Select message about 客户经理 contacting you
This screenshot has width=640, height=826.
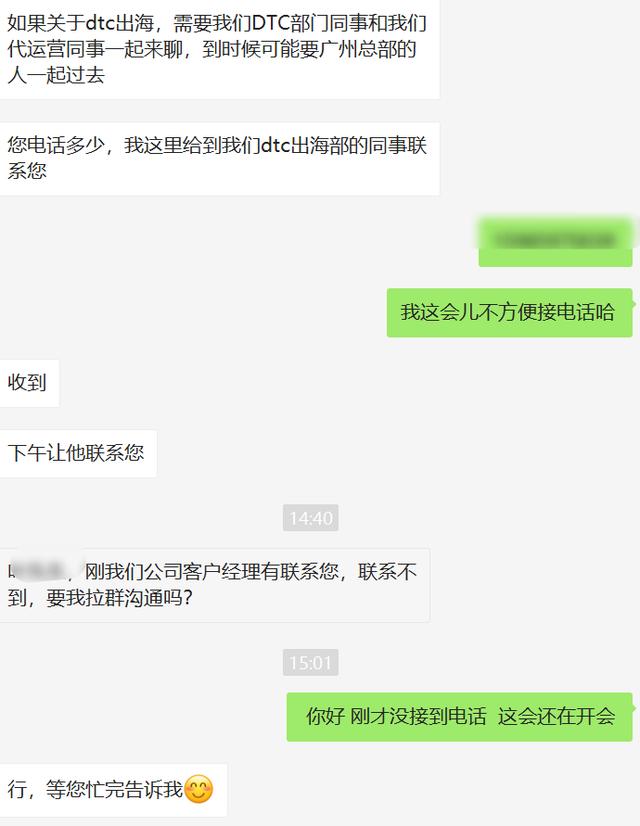(214, 585)
